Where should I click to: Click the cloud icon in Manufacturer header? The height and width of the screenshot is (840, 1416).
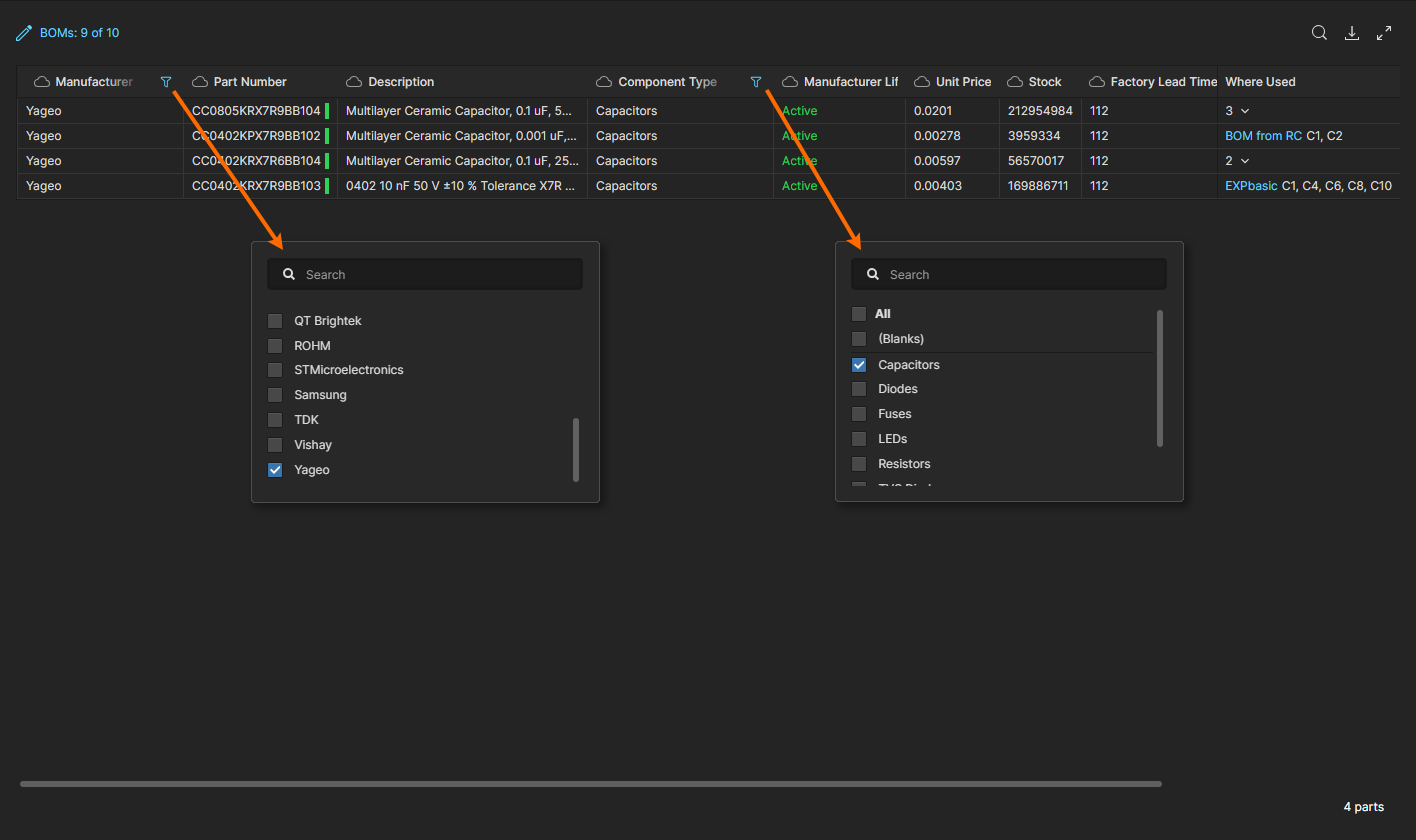click(x=42, y=82)
